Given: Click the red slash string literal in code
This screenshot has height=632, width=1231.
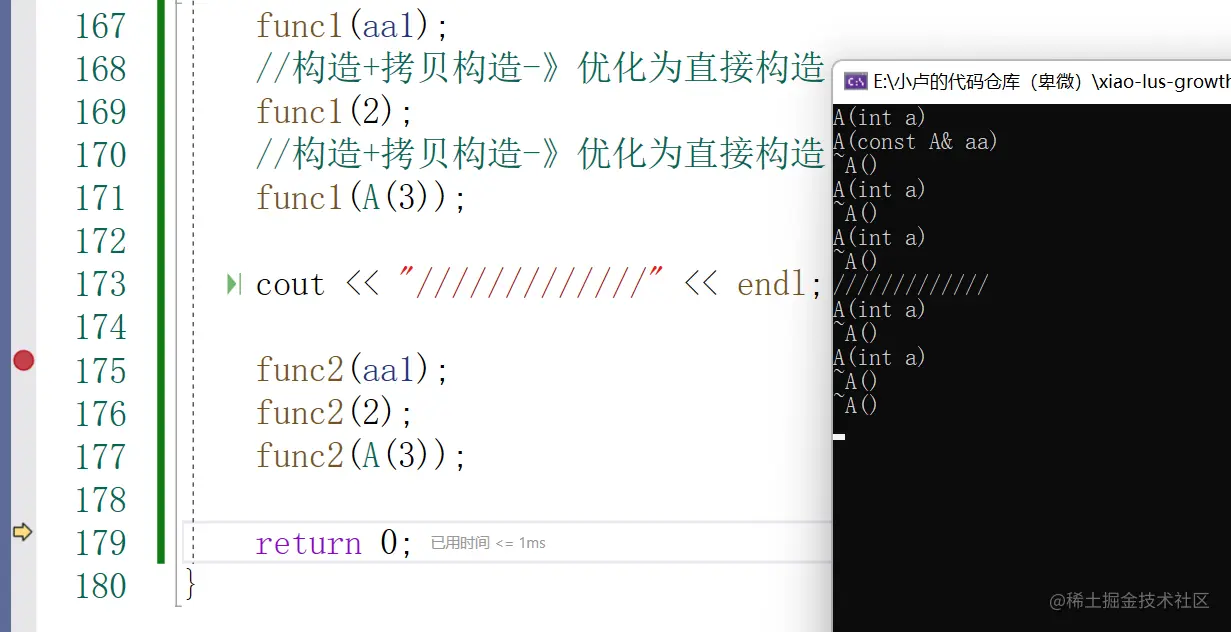Looking at the screenshot, I should click(x=531, y=284).
